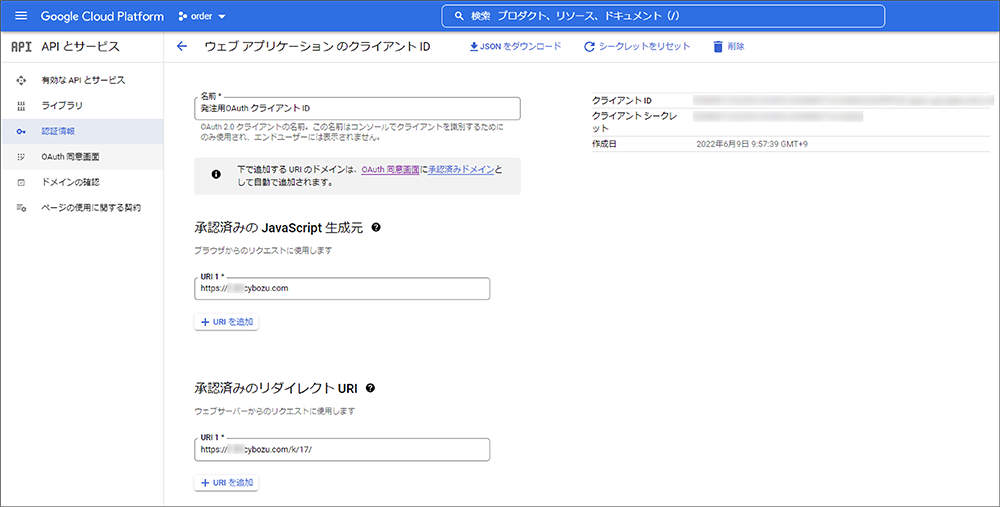
Task: Click 'JSON をダウンロード' button
Action: pyautogui.click(x=515, y=47)
